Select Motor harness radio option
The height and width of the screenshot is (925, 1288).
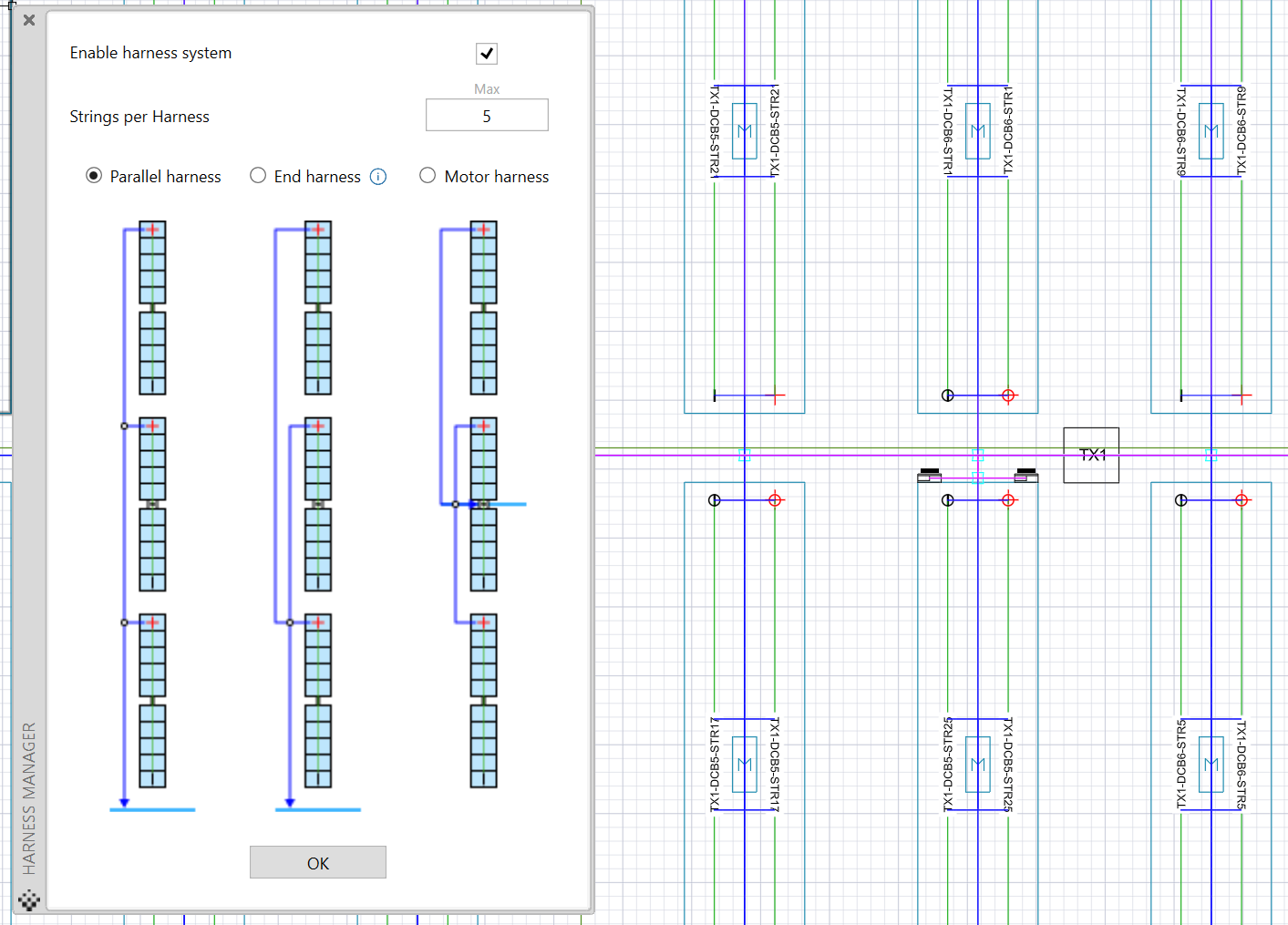[428, 176]
